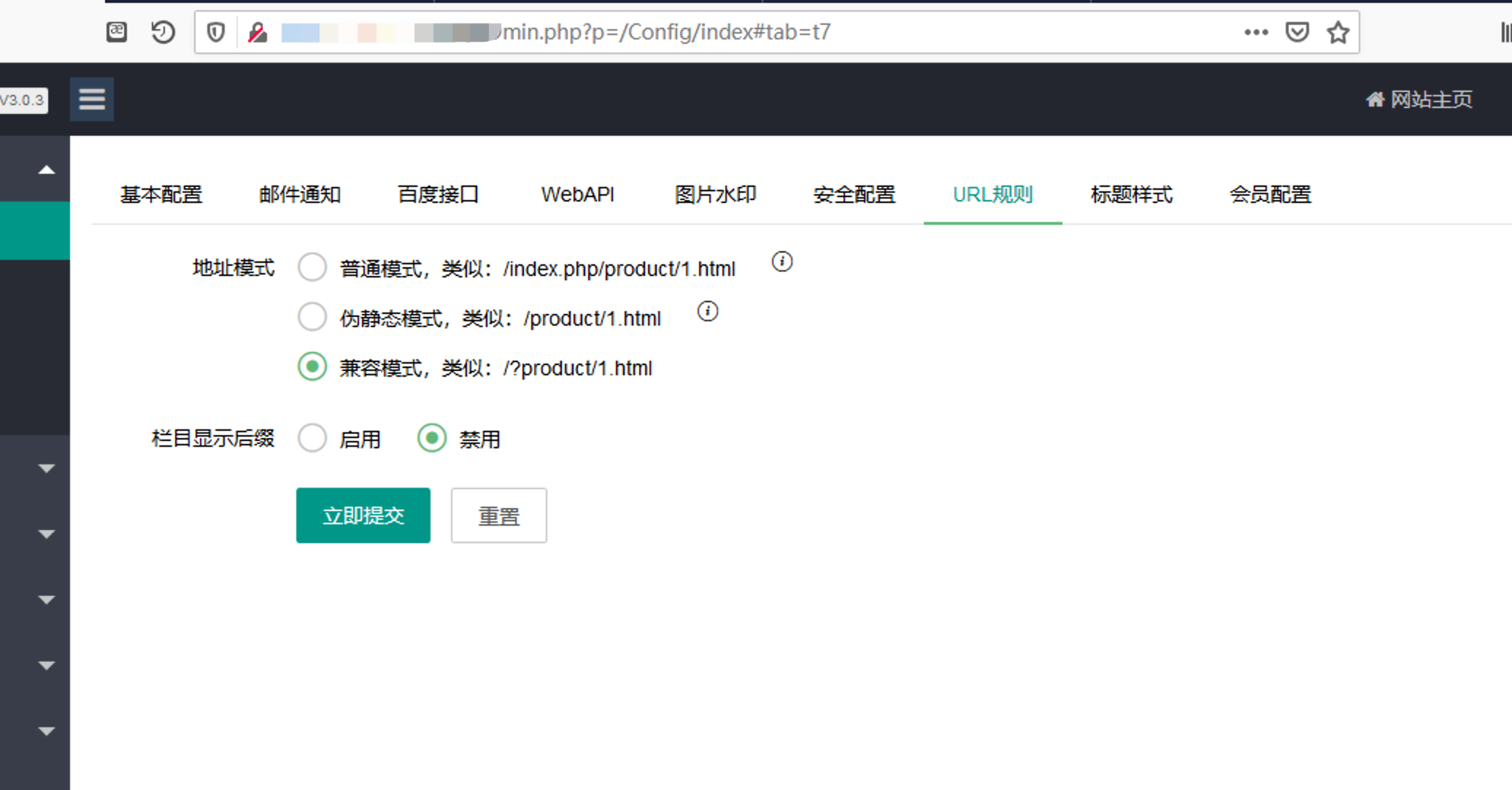This screenshot has width=1512, height=790.
Task: Select the 普通模式 address mode radio
Action: (312, 267)
